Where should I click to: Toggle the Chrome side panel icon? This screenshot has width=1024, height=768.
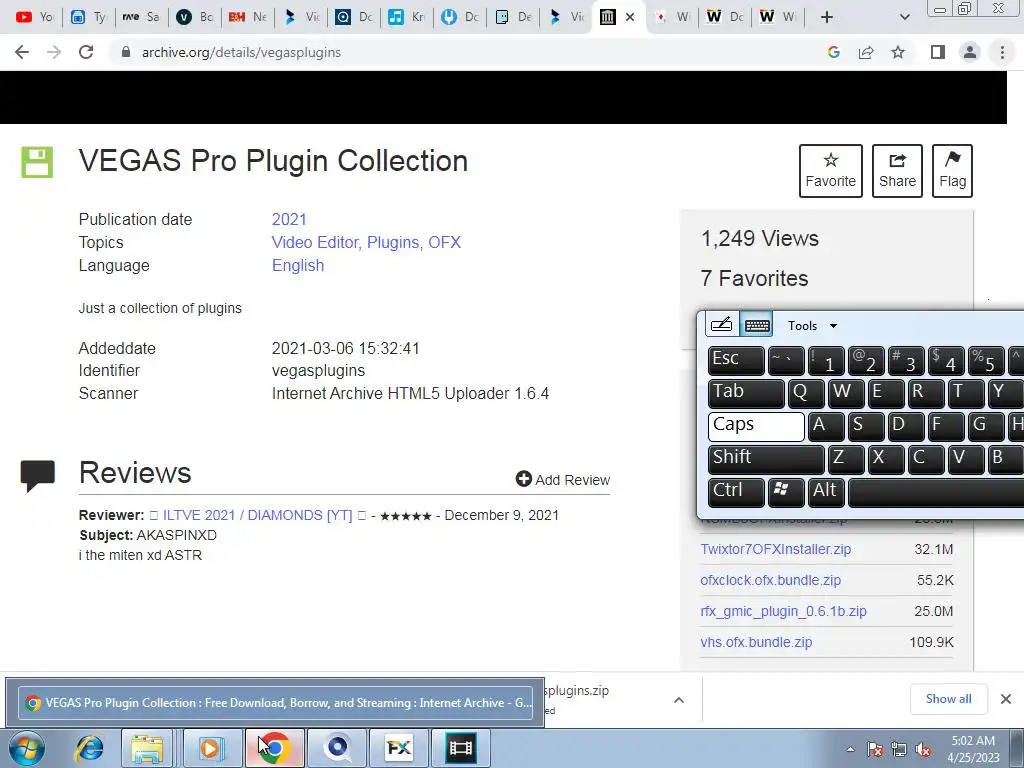[x=938, y=52]
